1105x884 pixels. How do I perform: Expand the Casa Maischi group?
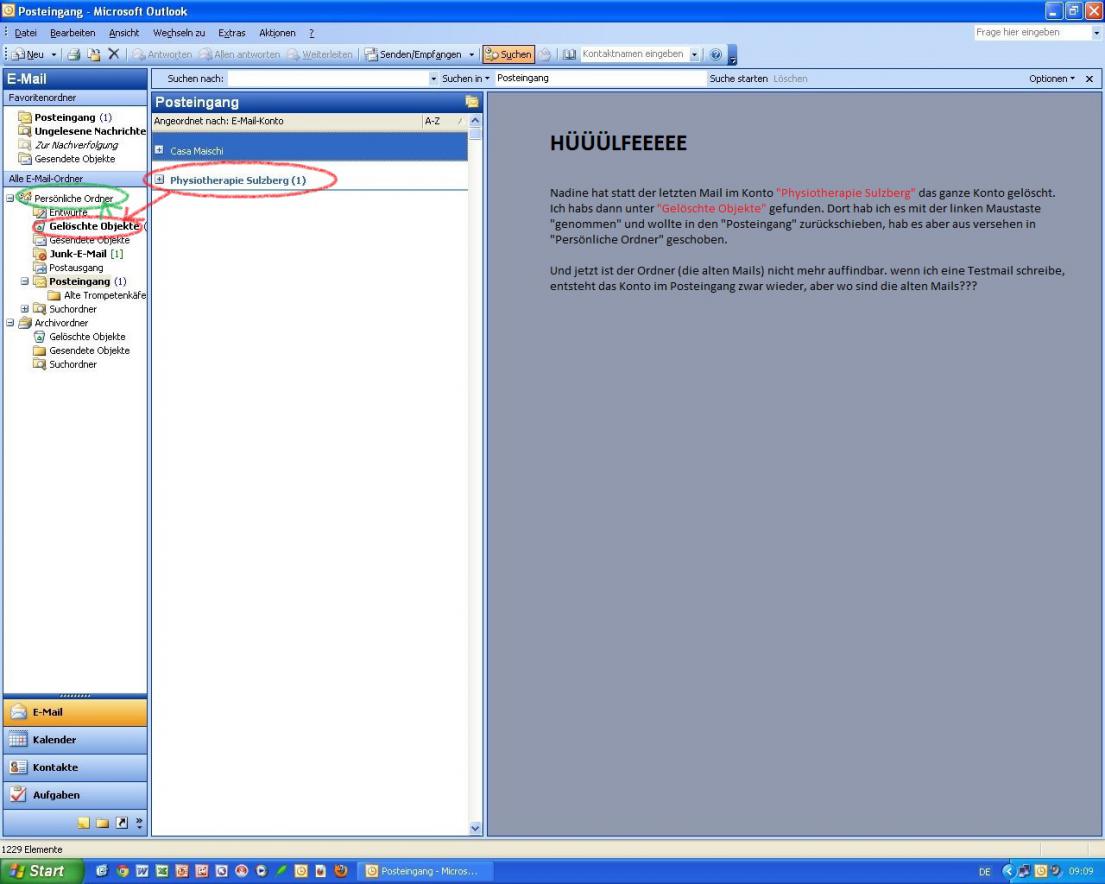pos(159,150)
